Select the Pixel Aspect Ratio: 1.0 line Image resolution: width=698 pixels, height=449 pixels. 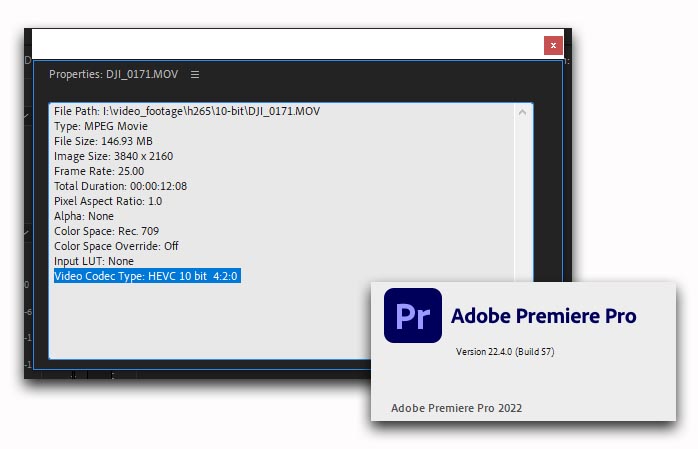108,201
